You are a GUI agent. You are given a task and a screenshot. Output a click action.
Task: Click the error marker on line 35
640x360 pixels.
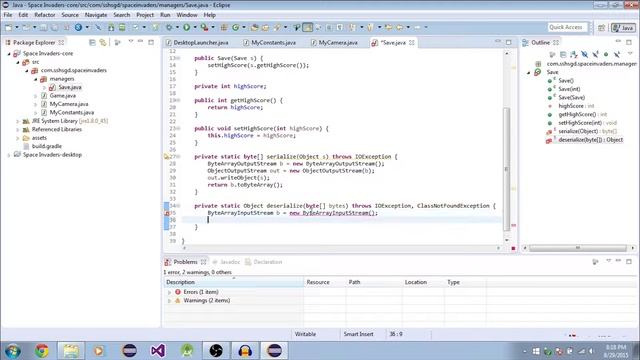[x=167, y=213]
